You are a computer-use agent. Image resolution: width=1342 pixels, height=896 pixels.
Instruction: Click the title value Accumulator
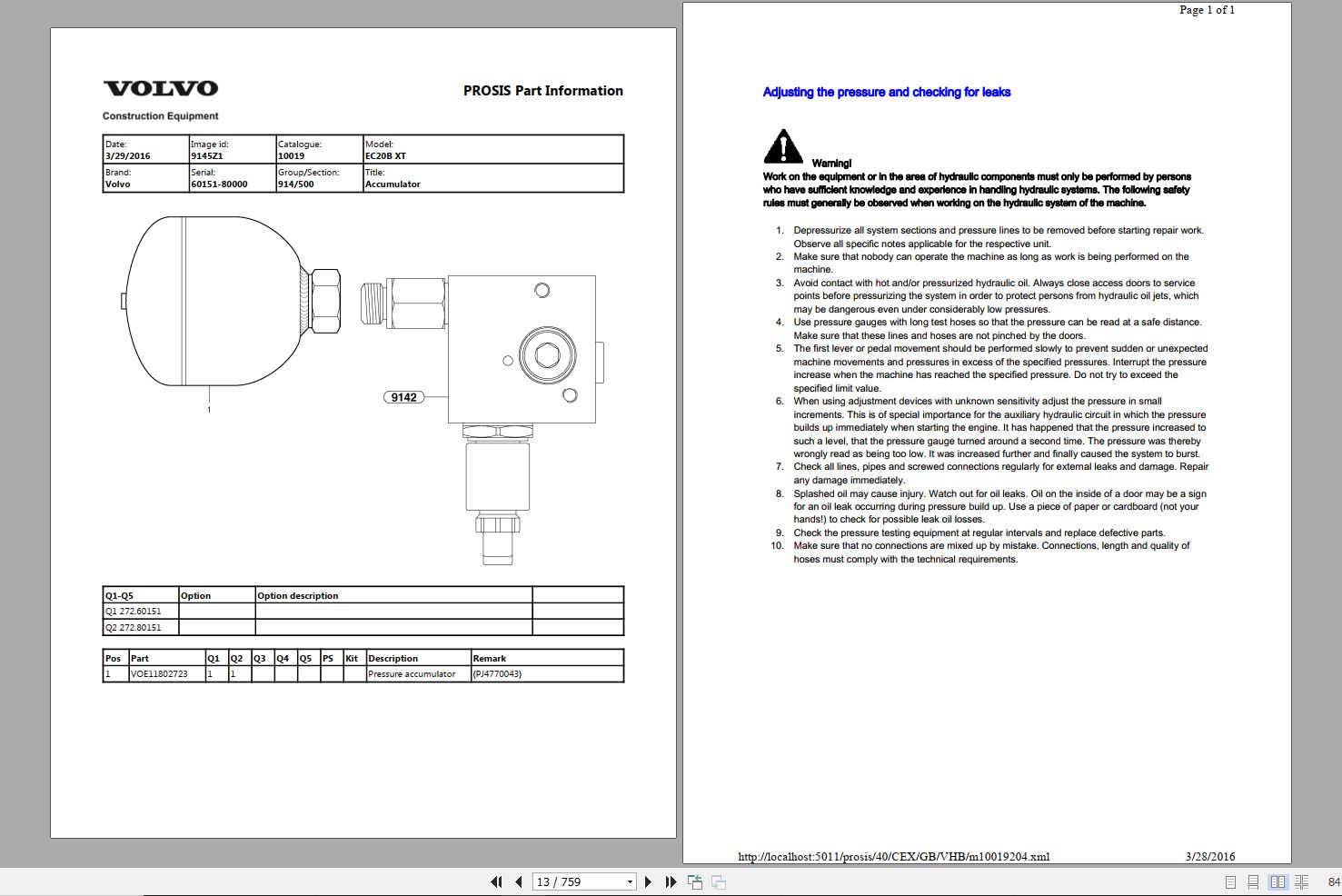(x=393, y=184)
